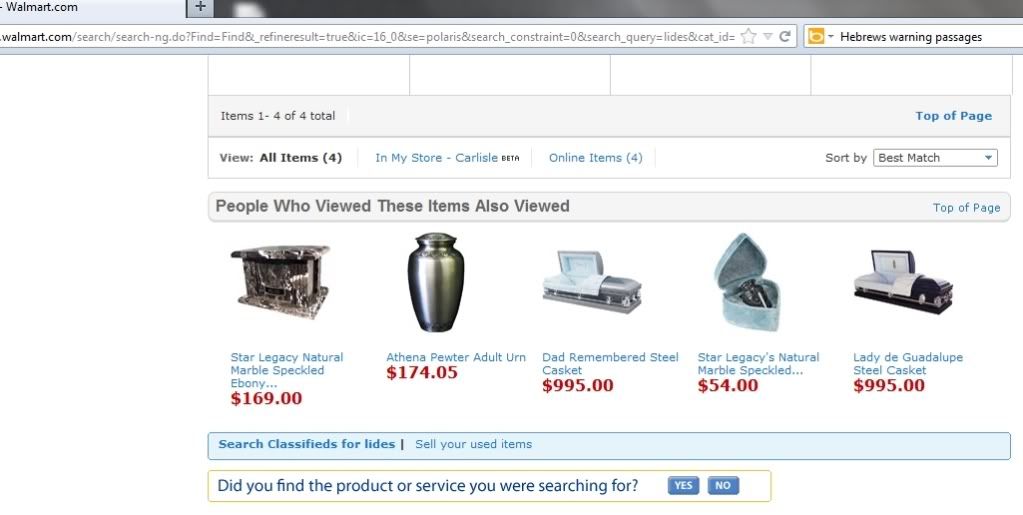Viewport: 1023px width, 515px height.
Task: Open Lady de Guadalupe Steel Casket link
Action: tap(908, 364)
